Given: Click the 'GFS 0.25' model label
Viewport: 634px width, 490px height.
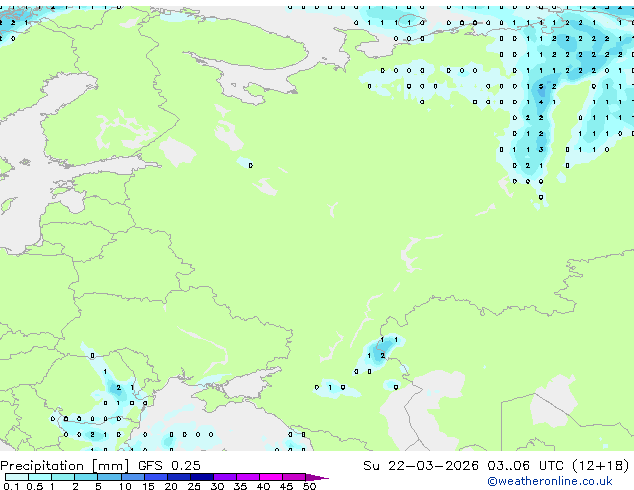Looking at the screenshot, I should pyautogui.click(x=169, y=466).
